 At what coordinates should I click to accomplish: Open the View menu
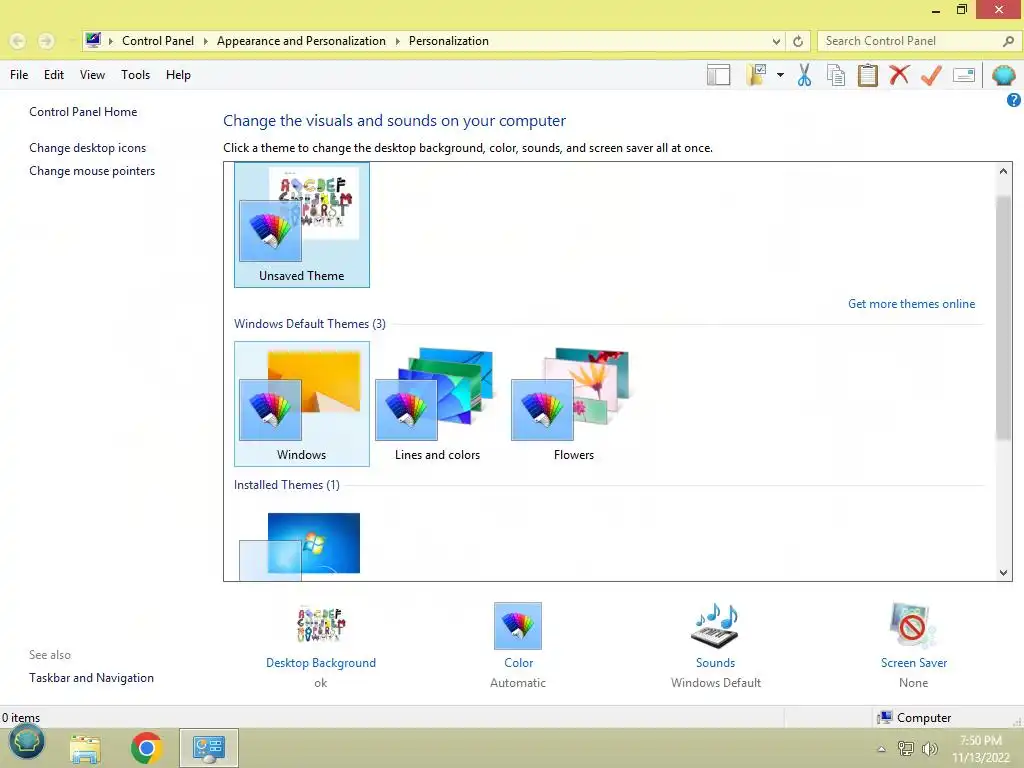tap(92, 75)
